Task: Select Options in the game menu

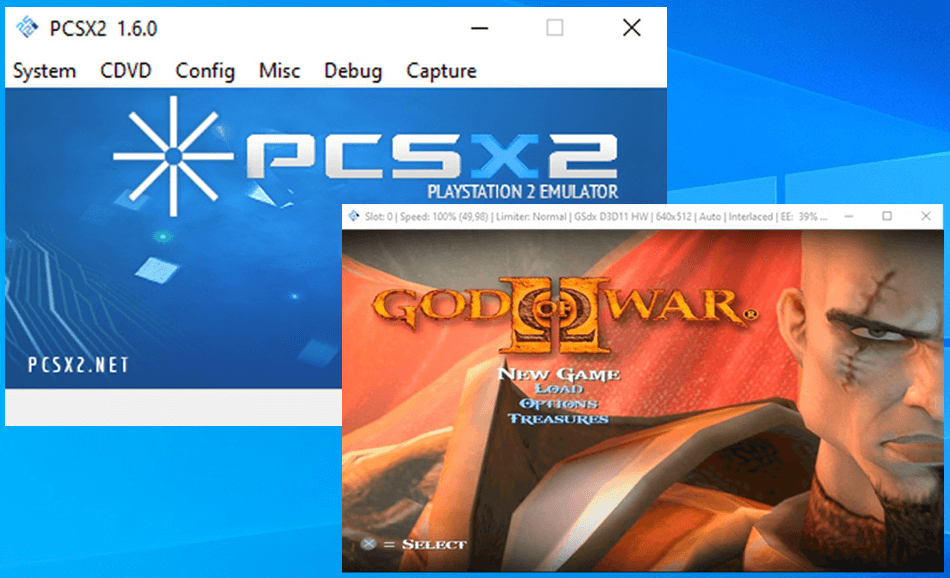Action: coord(559,404)
